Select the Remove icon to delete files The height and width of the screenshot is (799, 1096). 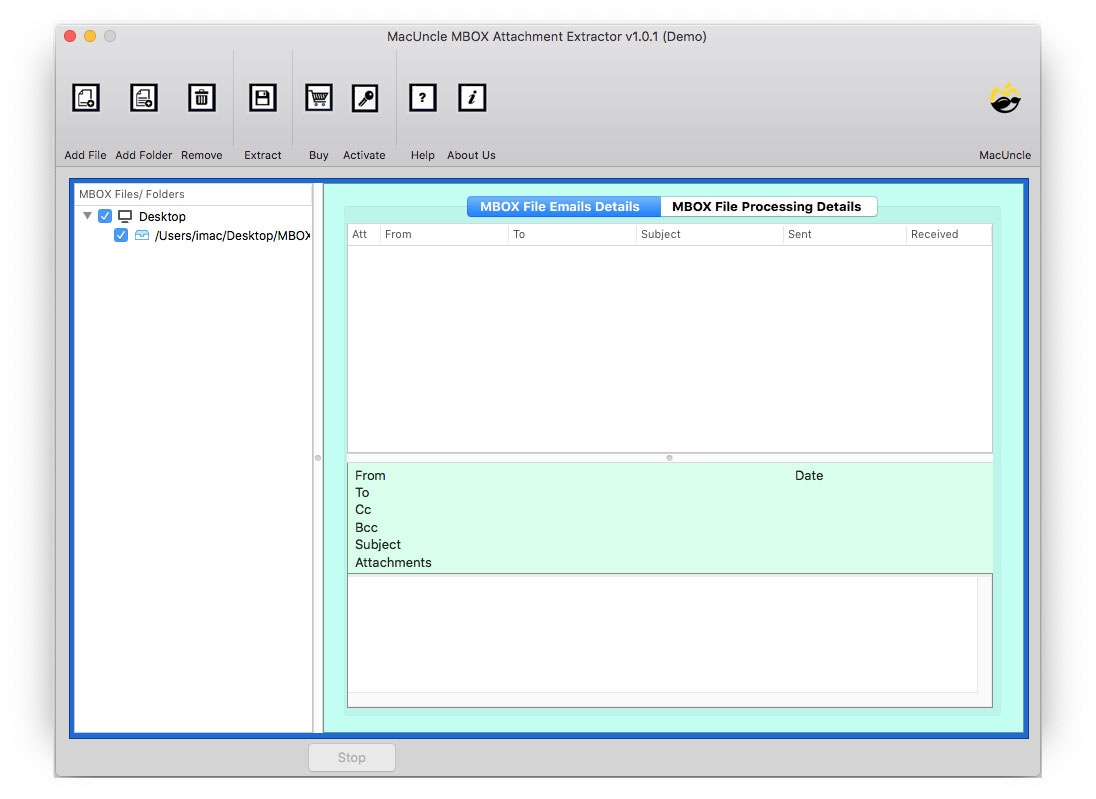click(x=201, y=97)
